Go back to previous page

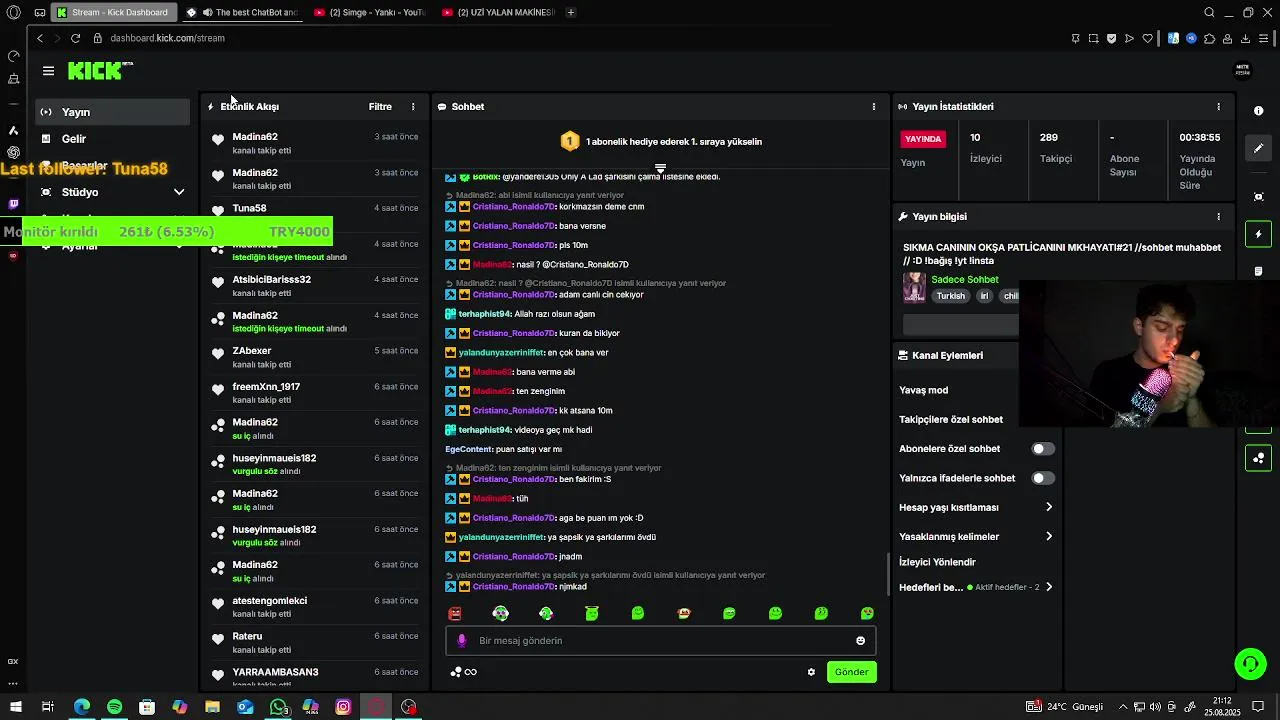tap(39, 38)
